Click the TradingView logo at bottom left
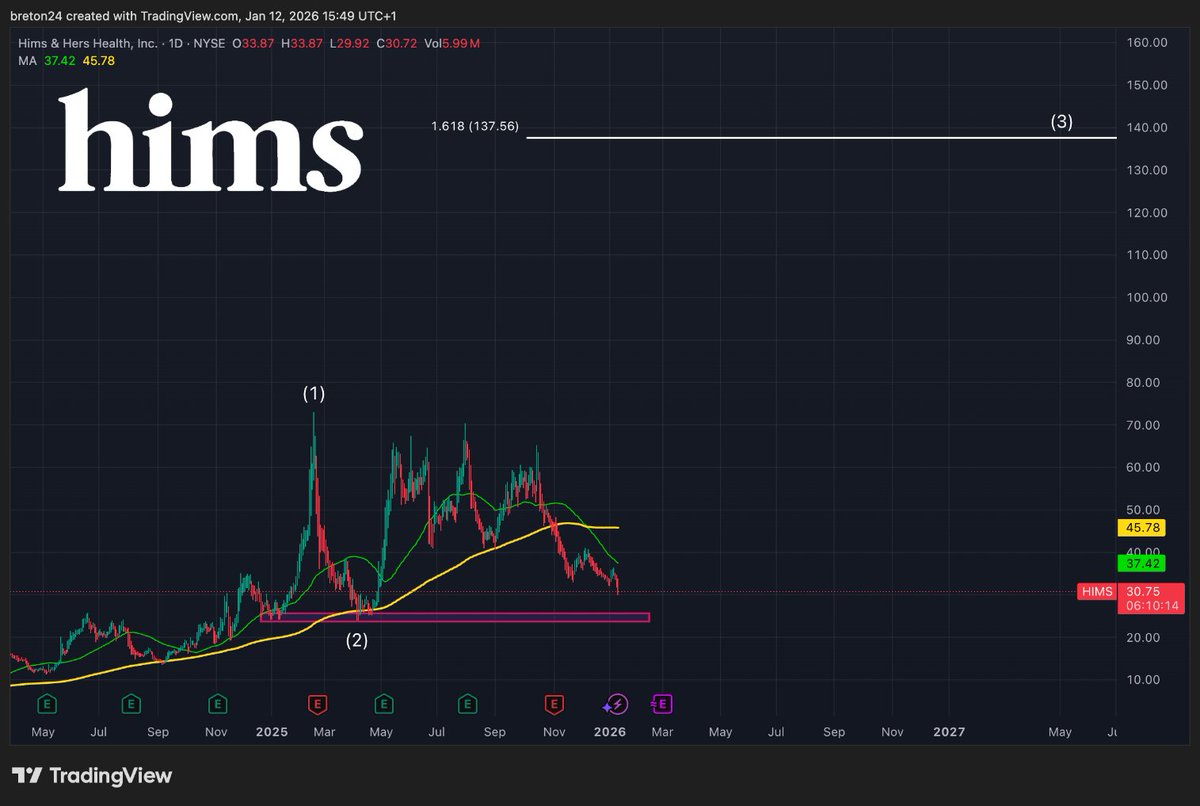The height and width of the screenshot is (806, 1200). [x=90, y=775]
